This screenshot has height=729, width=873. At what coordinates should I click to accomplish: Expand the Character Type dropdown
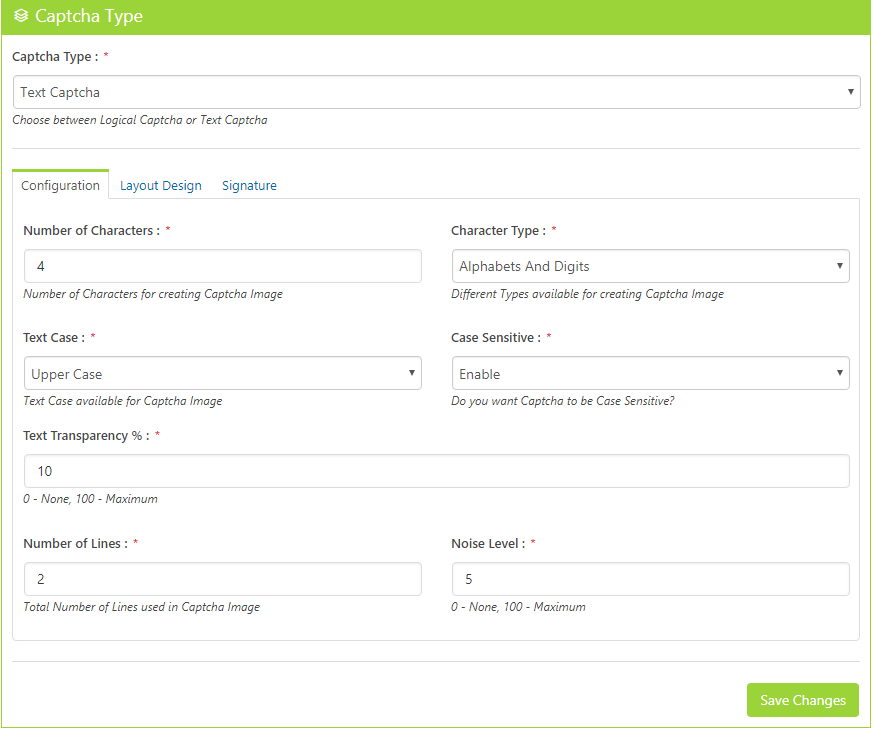point(650,266)
